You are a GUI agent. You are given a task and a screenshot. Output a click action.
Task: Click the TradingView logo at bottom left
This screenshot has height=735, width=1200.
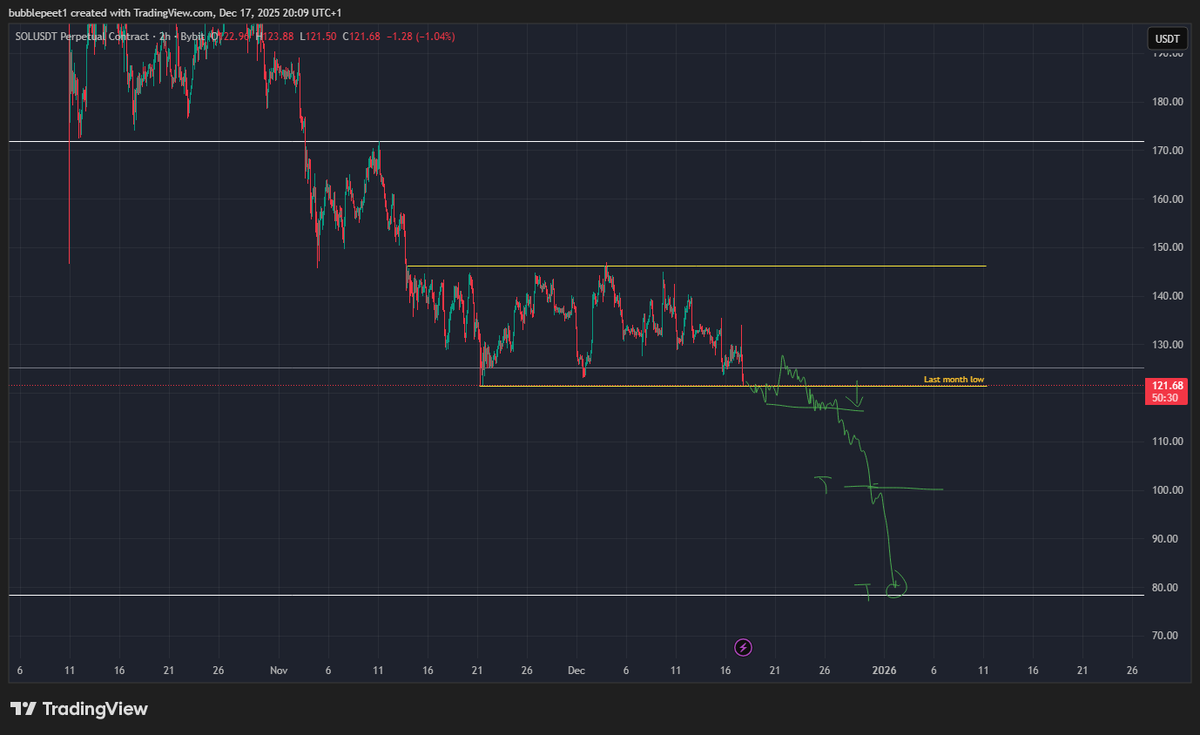pyautogui.click(x=80, y=709)
